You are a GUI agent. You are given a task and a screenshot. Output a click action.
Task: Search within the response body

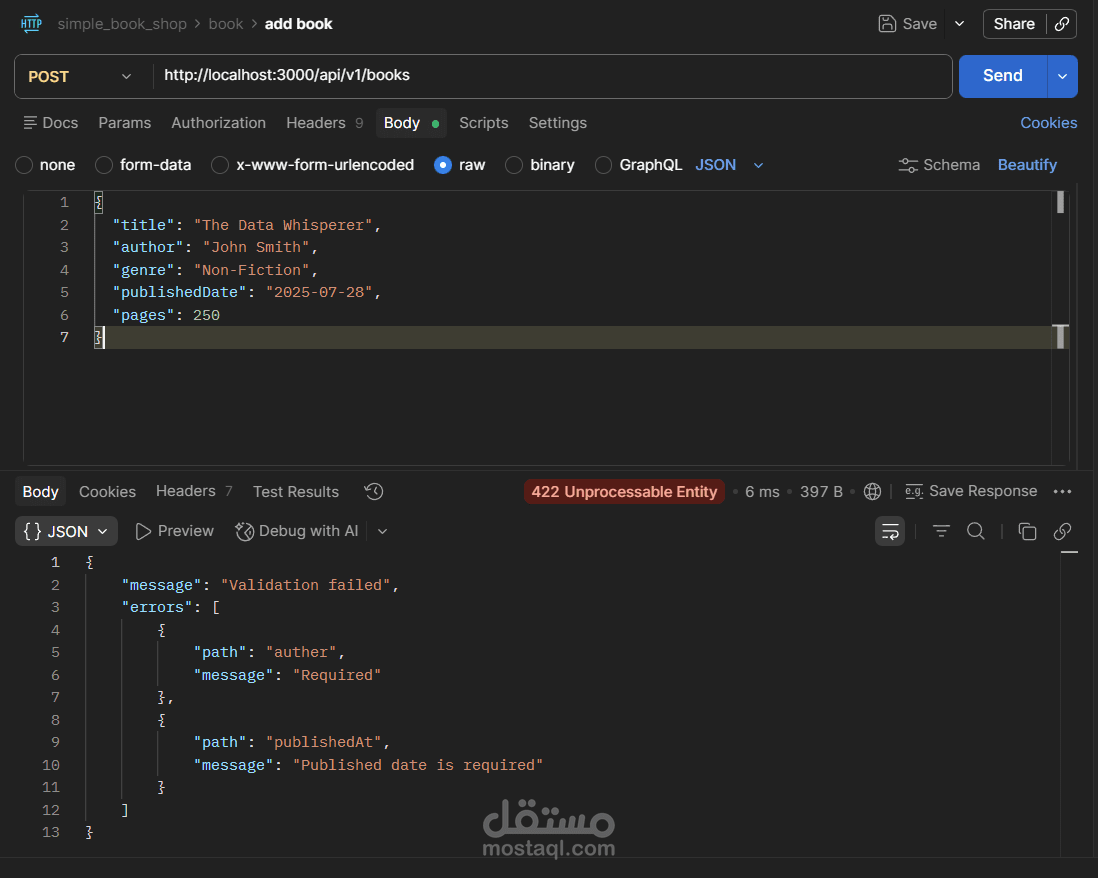tap(976, 531)
